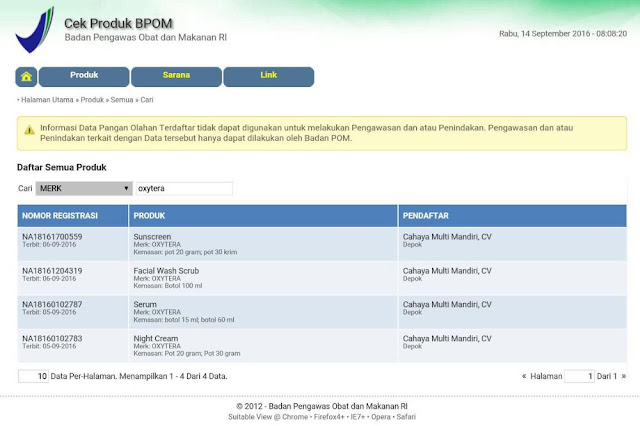Click Cahaya Multi Mandiri in Night Cream row
Image resolution: width=640 pixels, height=426 pixels.
click(447, 338)
